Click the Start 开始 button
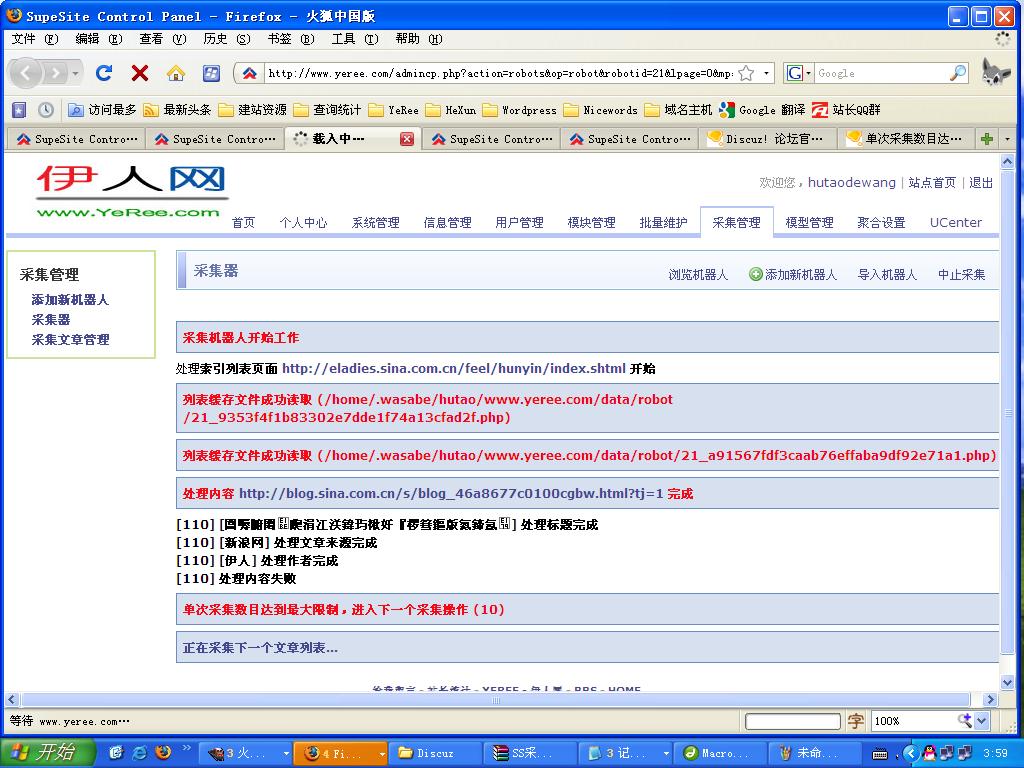This screenshot has height=768, width=1024. tap(47, 752)
